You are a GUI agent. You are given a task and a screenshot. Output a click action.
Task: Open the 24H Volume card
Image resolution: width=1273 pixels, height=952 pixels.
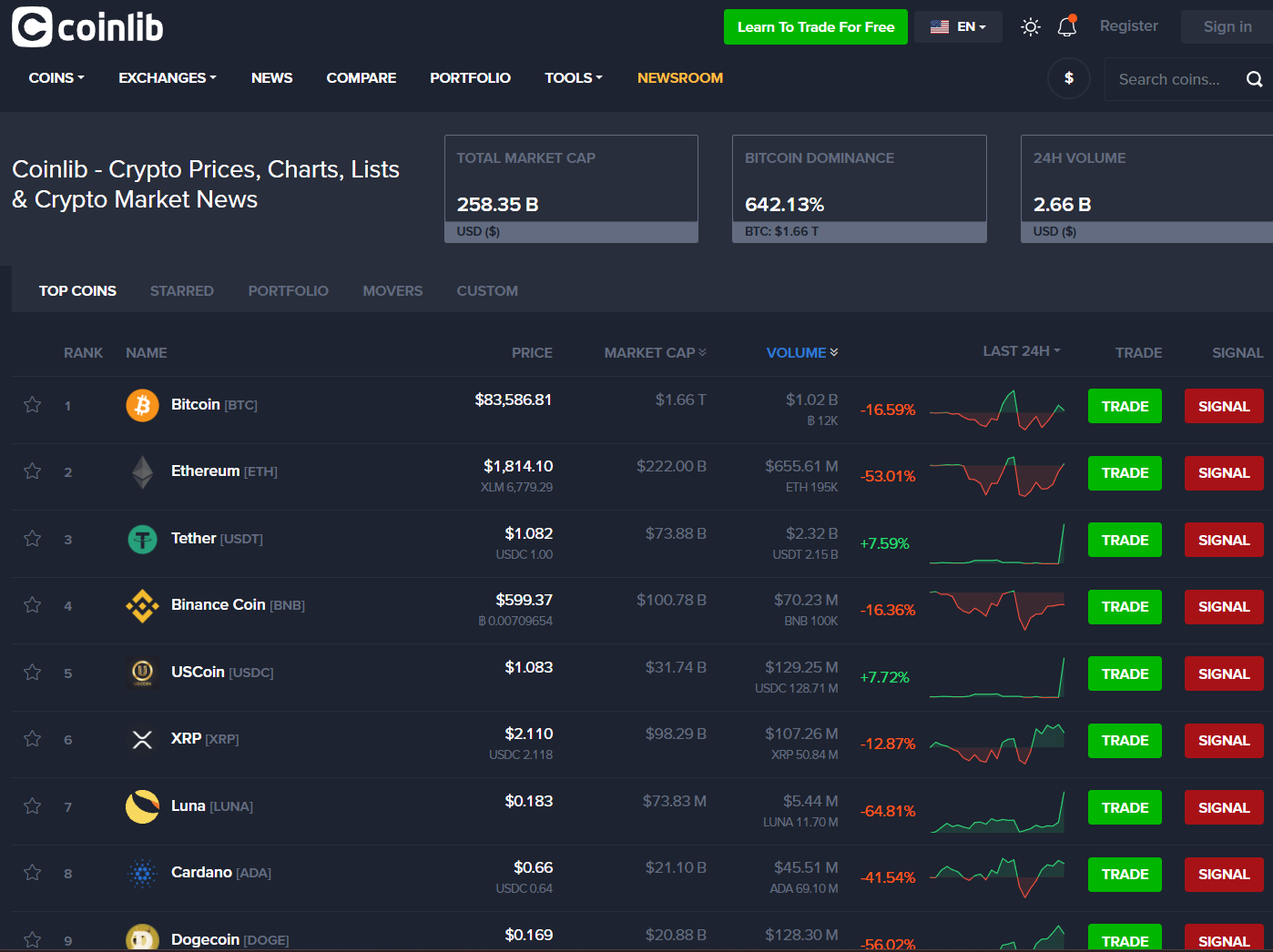pos(1146,188)
